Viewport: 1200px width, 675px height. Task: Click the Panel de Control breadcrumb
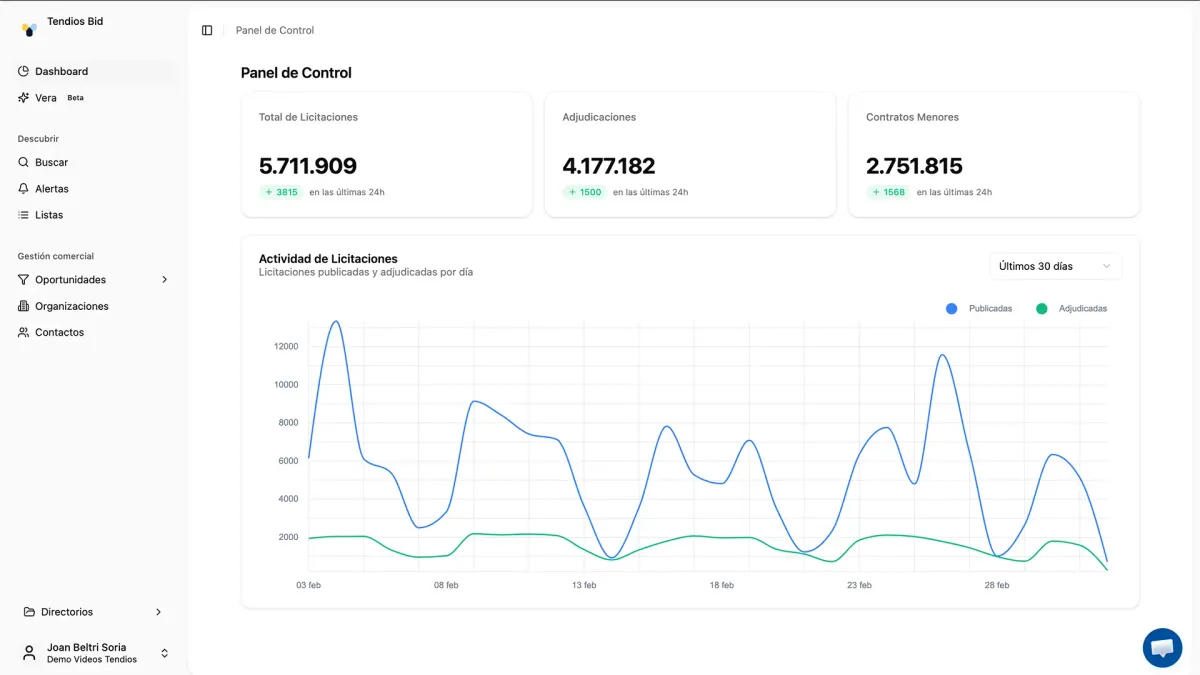[273, 30]
